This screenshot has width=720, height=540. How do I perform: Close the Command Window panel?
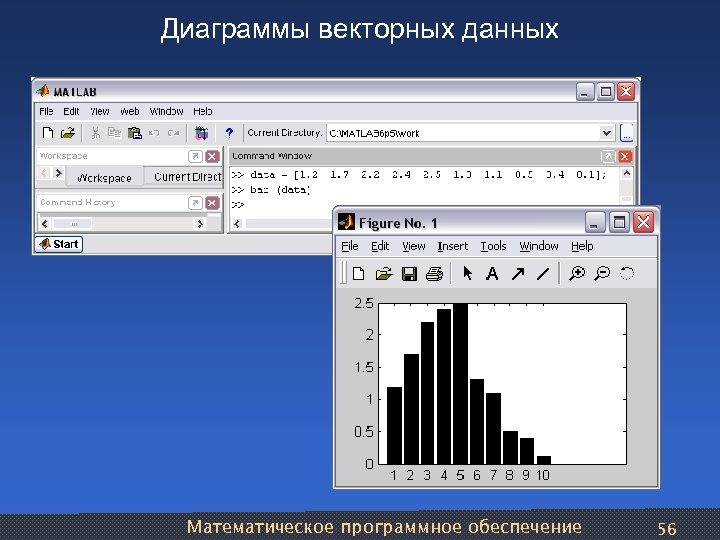[624, 157]
